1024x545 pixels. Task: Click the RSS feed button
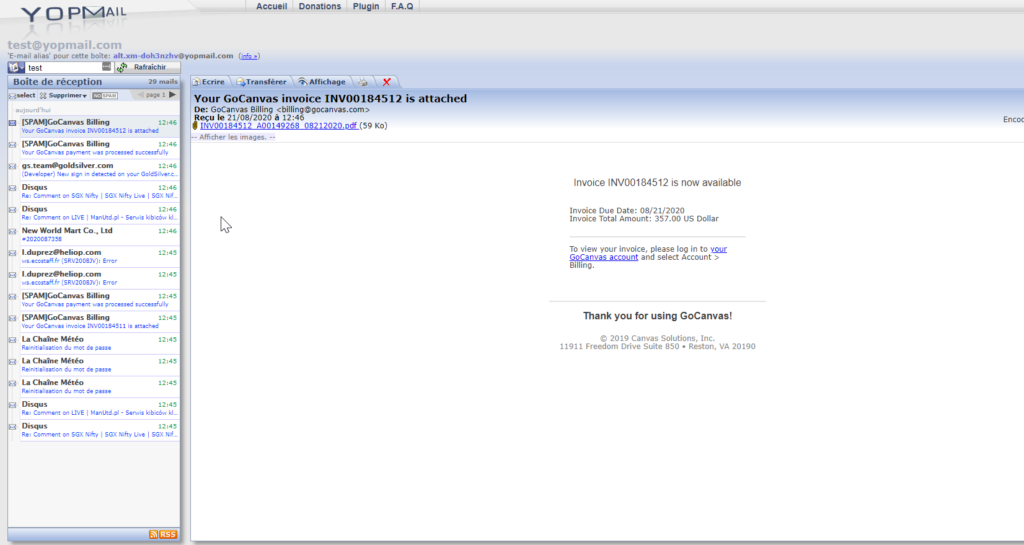pos(163,534)
